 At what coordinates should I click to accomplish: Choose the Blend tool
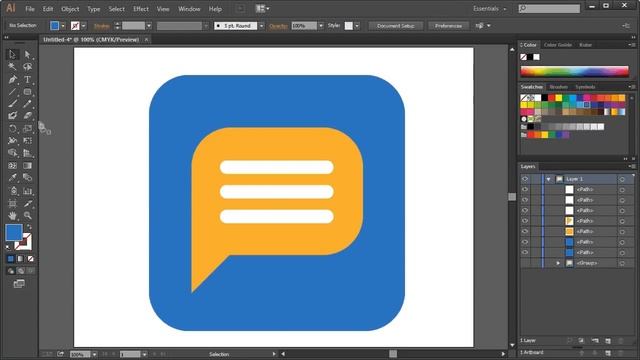pyautogui.click(x=27, y=178)
